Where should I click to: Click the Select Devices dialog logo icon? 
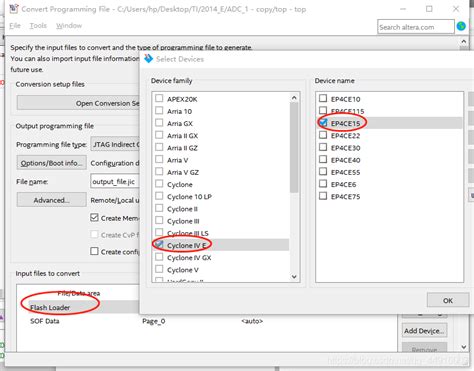point(148,59)
